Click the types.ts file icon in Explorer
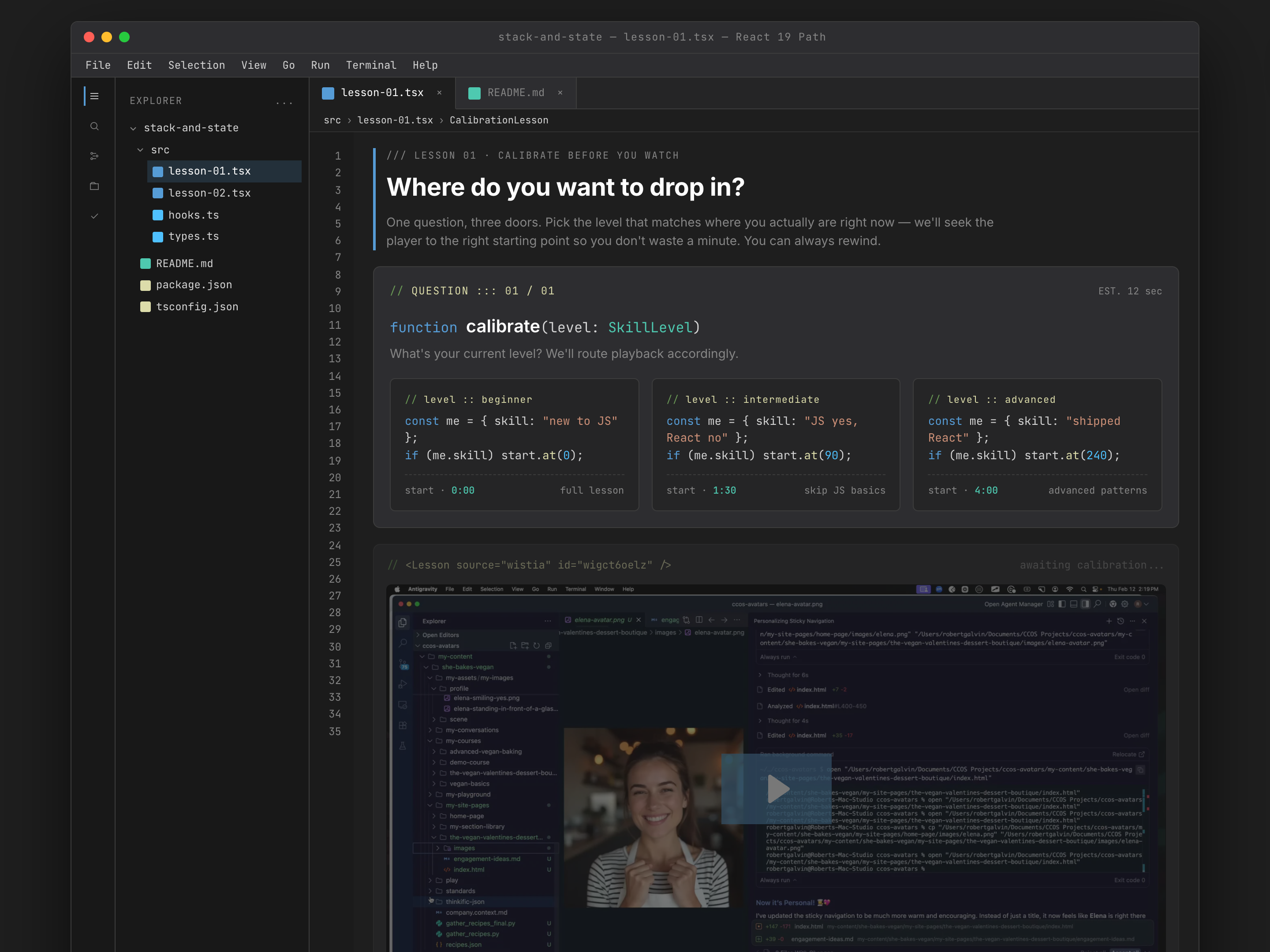The image size is (1270, 952). click(x=158, y=237)
